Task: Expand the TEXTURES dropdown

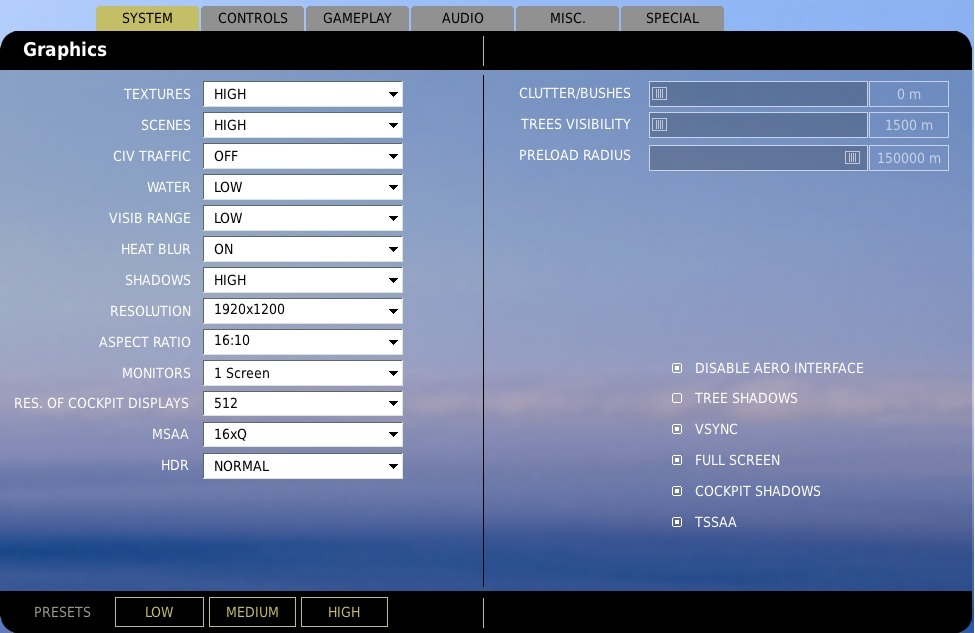Action: [x=303, y=94]
